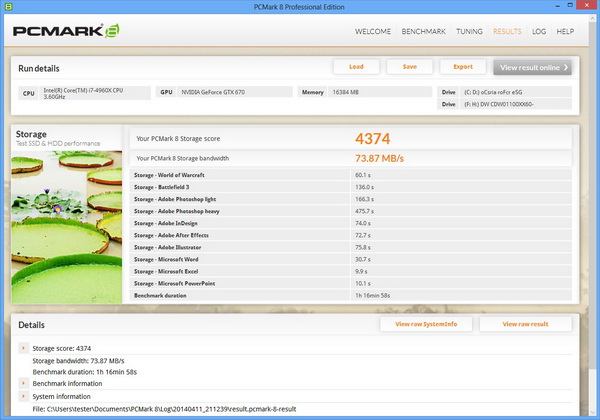Image resolution: width=600 pixels, height=420 pixels.
Task: Click the first Drive (C: D:) entry
Action: tap(505, 92)
